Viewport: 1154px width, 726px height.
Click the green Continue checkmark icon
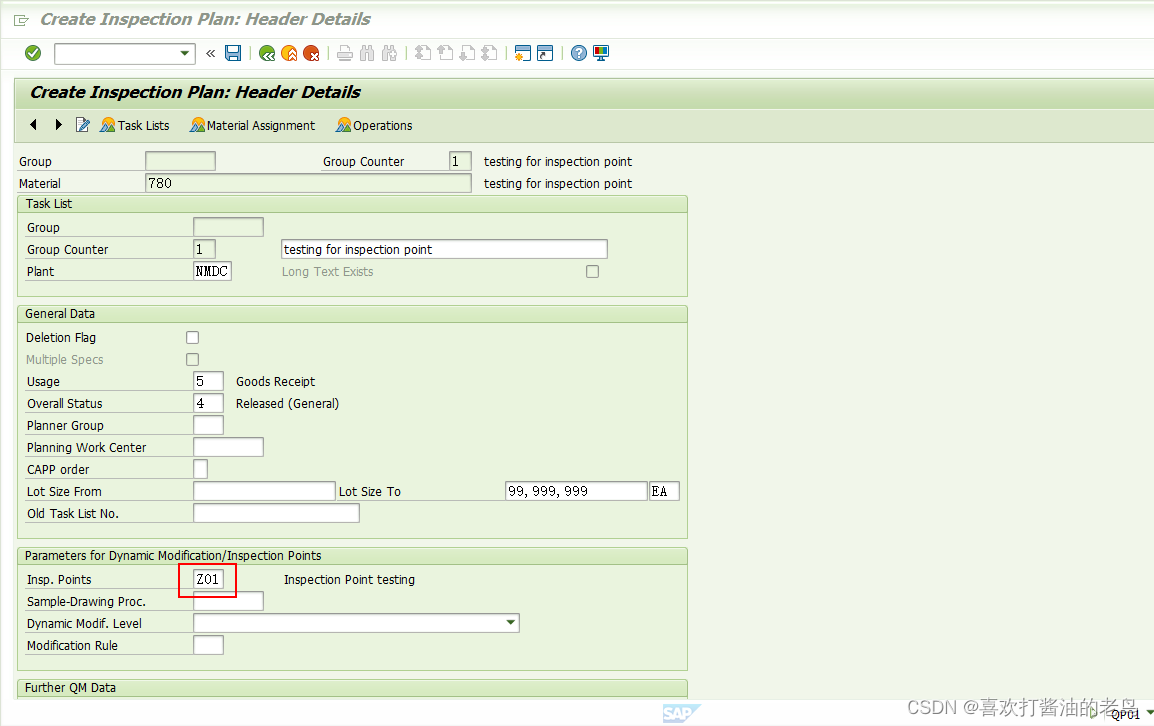click(x=31, y=53)
